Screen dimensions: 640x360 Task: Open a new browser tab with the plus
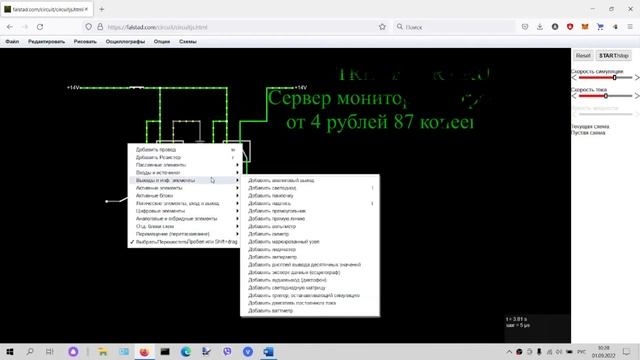click(x=102, y=9)
